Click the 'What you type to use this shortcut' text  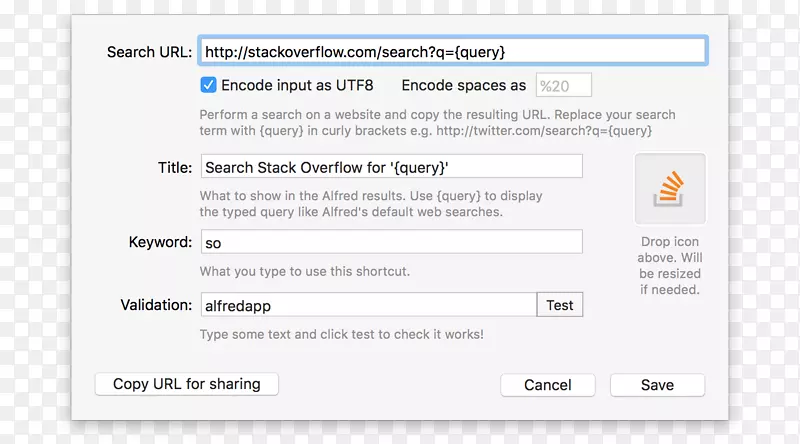click(x=305, y=271)
